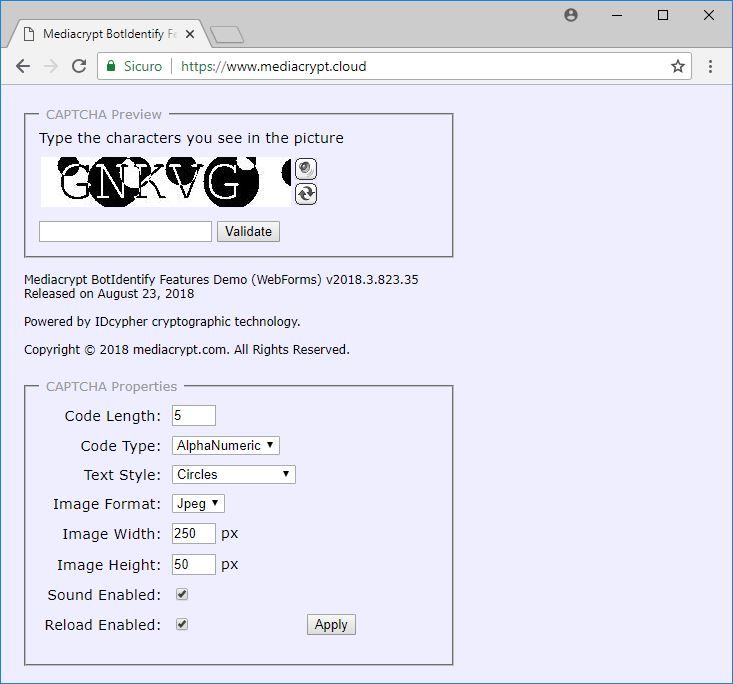Focus the CAPTCHA answer text field
The width and height of the screenshot is (733, 684).
click(125, 231)
